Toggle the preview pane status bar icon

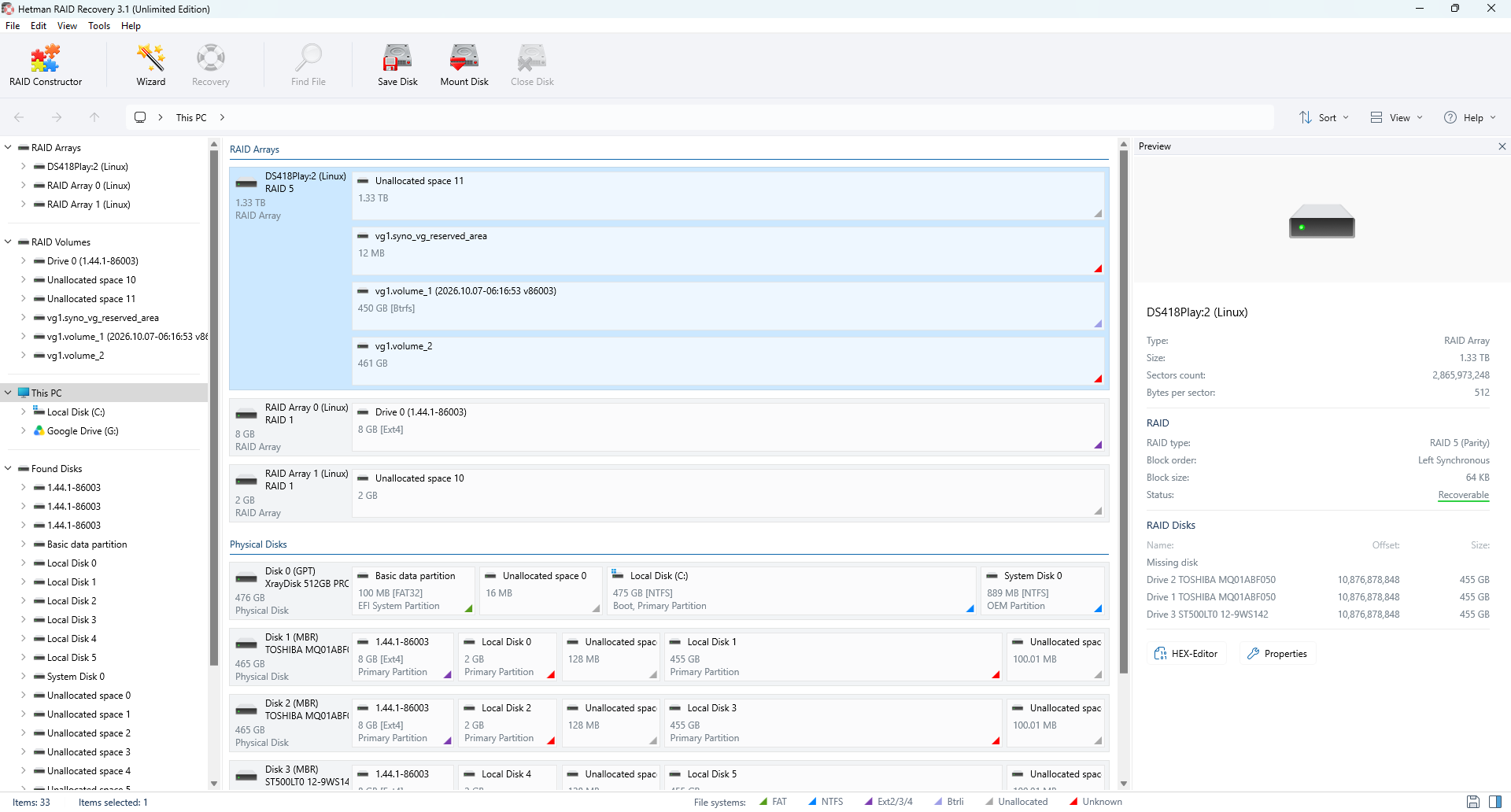click(x=1495, y=802)
